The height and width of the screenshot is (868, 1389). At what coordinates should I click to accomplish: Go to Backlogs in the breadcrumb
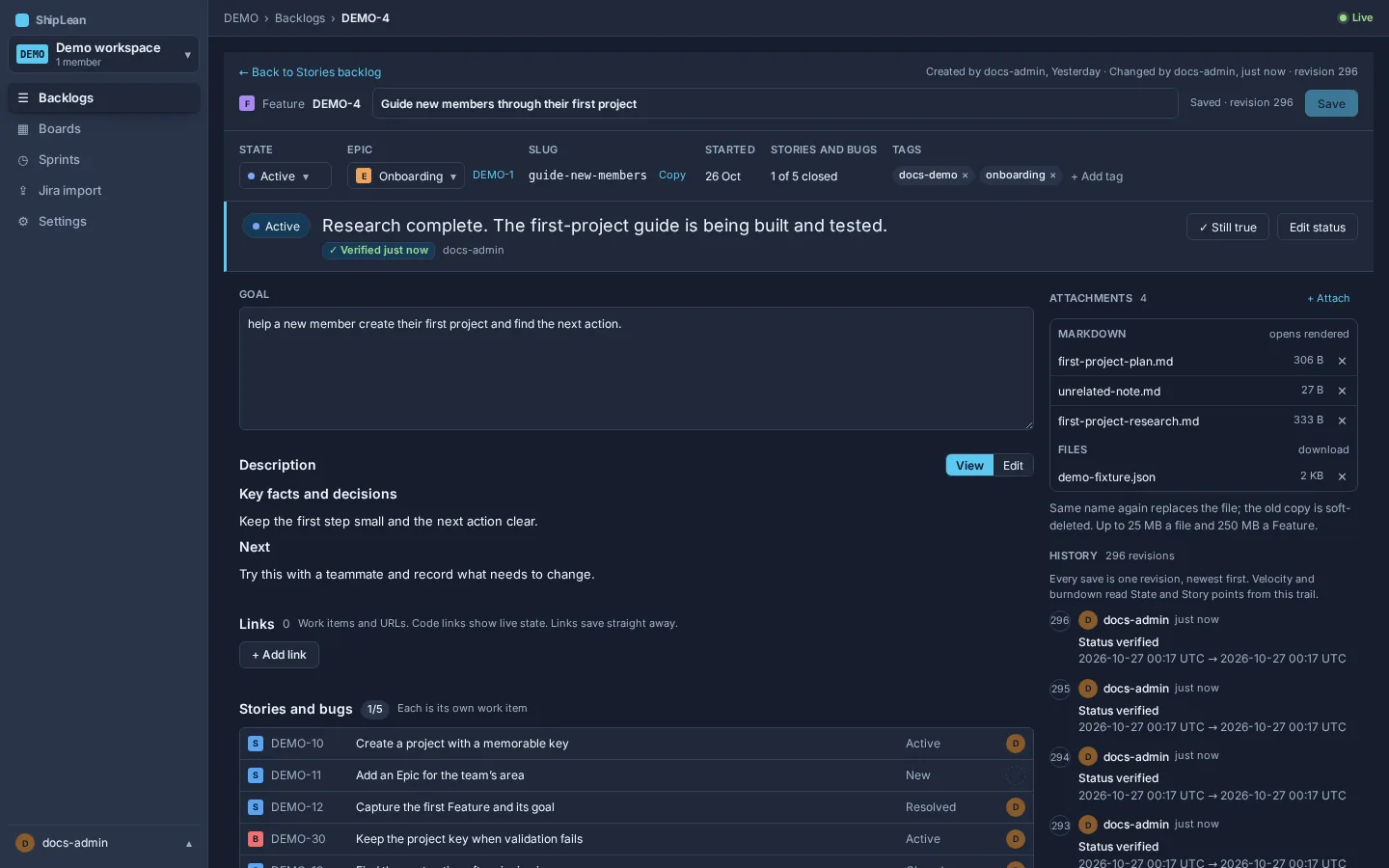300,18
